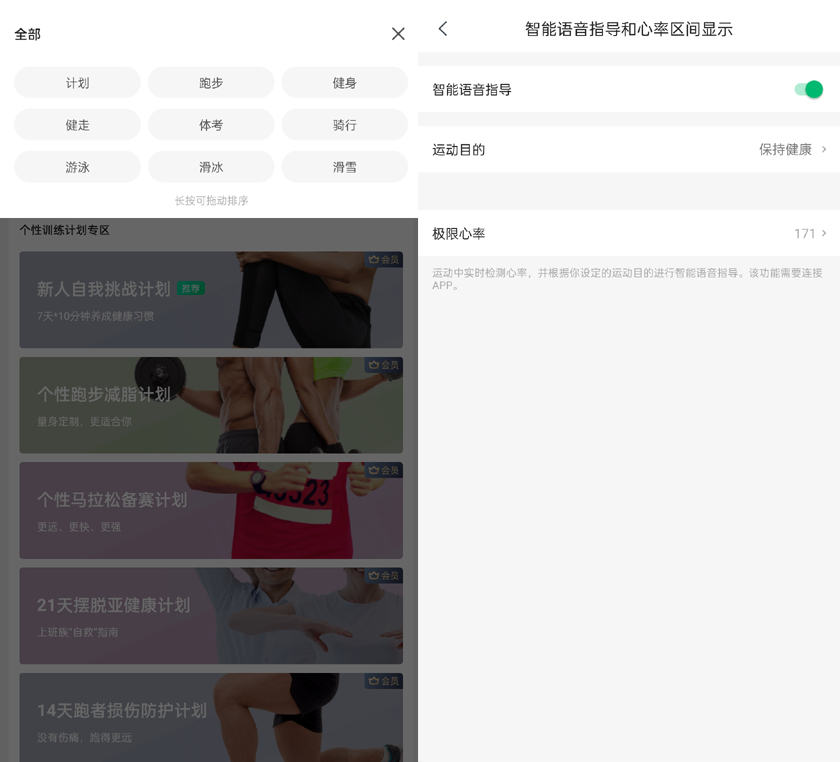
Task: Tap the chevron next to 保持健康
Action: tap(824, 150)
